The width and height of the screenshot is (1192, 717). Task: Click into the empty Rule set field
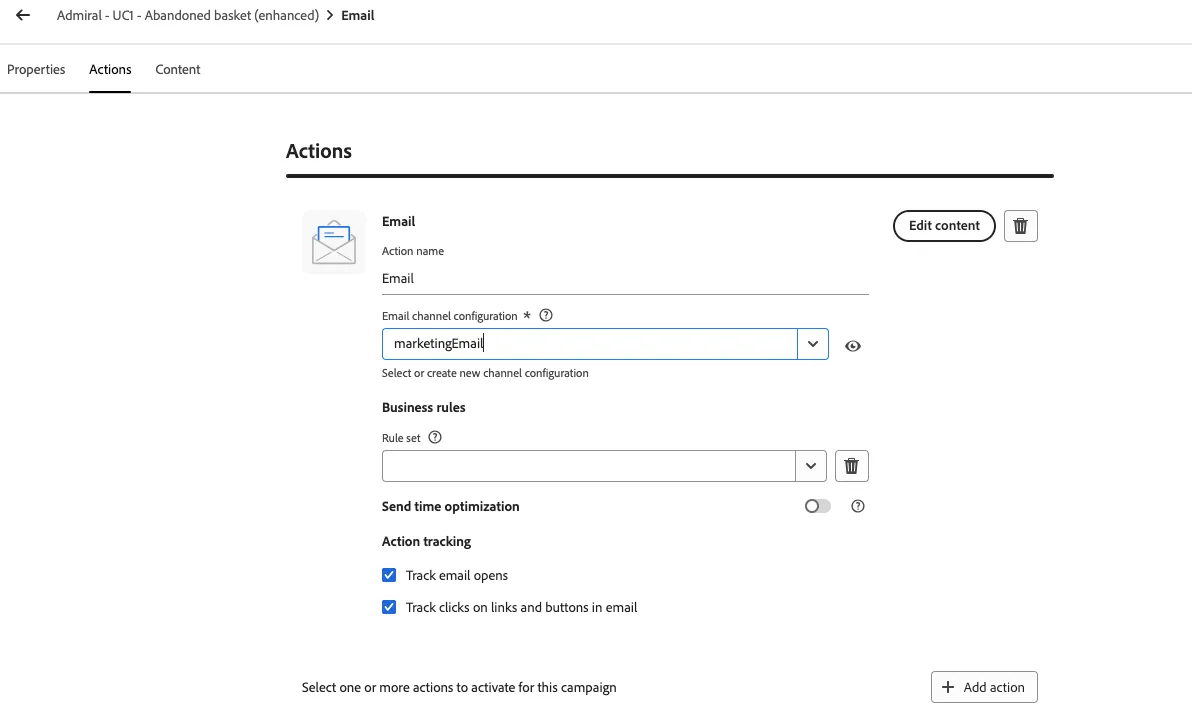point(588,466)
